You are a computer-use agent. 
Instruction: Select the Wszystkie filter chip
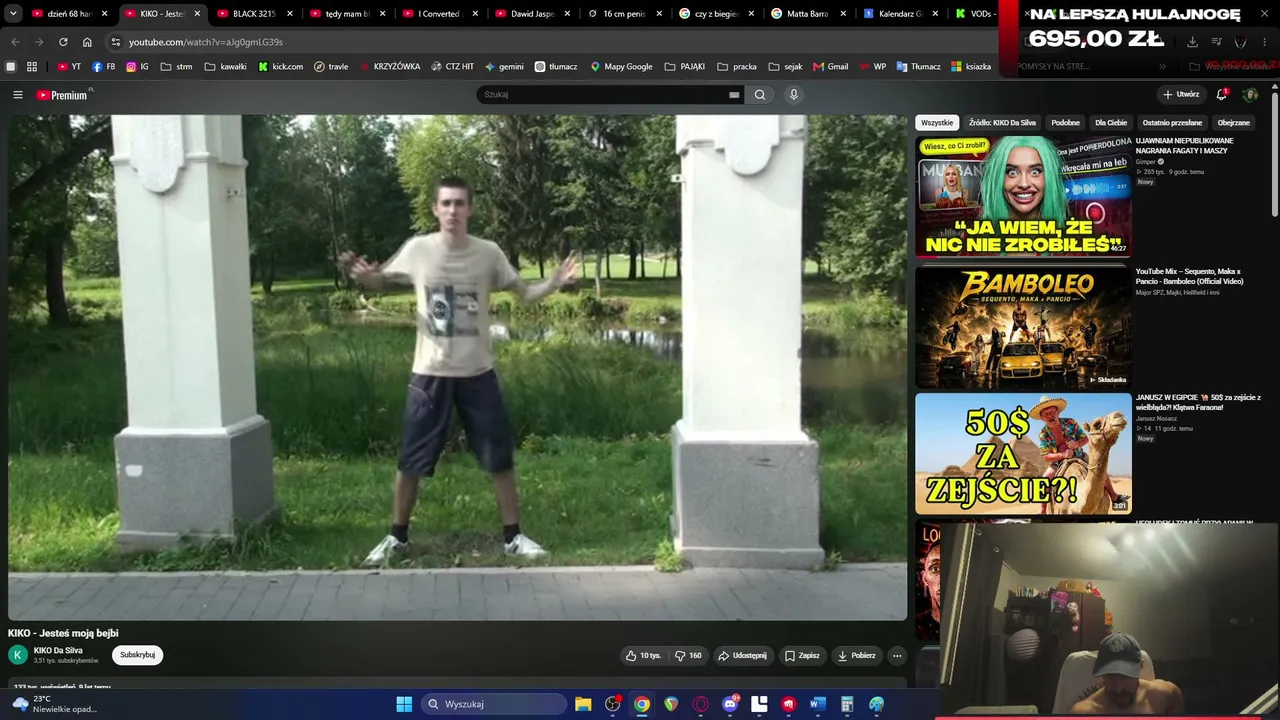(x=937, y=123)
